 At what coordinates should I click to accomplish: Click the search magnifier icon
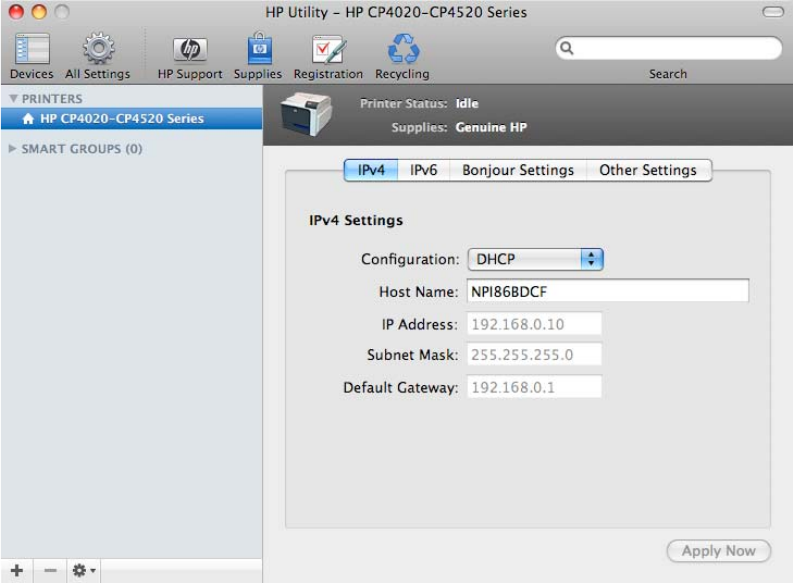pyautogui.click(x=567, y=48)
